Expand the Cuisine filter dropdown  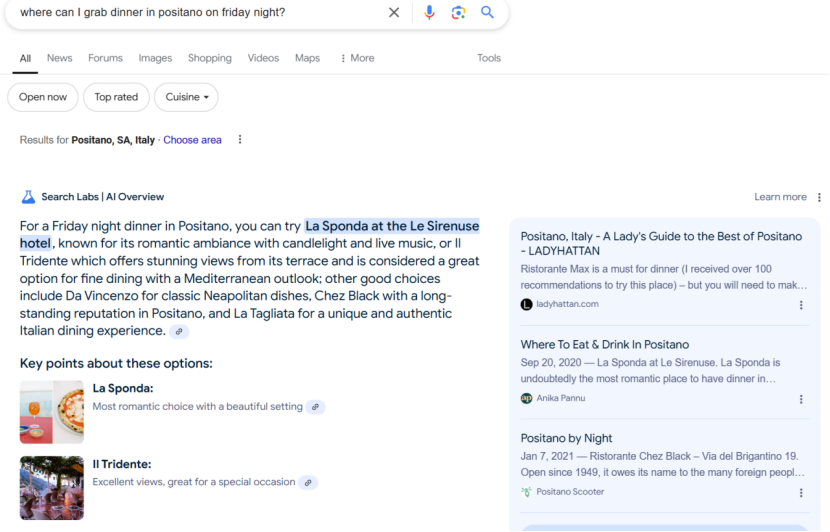pos(187,97)
